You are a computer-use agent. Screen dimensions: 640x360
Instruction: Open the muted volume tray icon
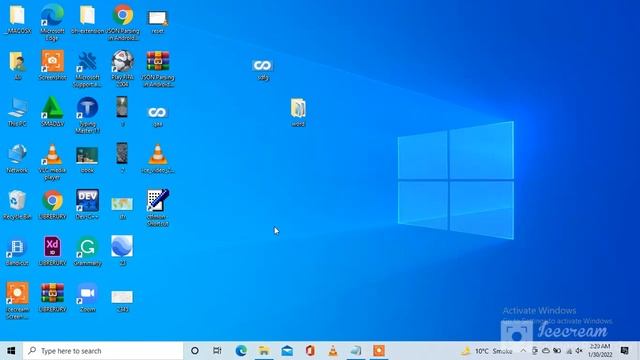pos(579,351)
